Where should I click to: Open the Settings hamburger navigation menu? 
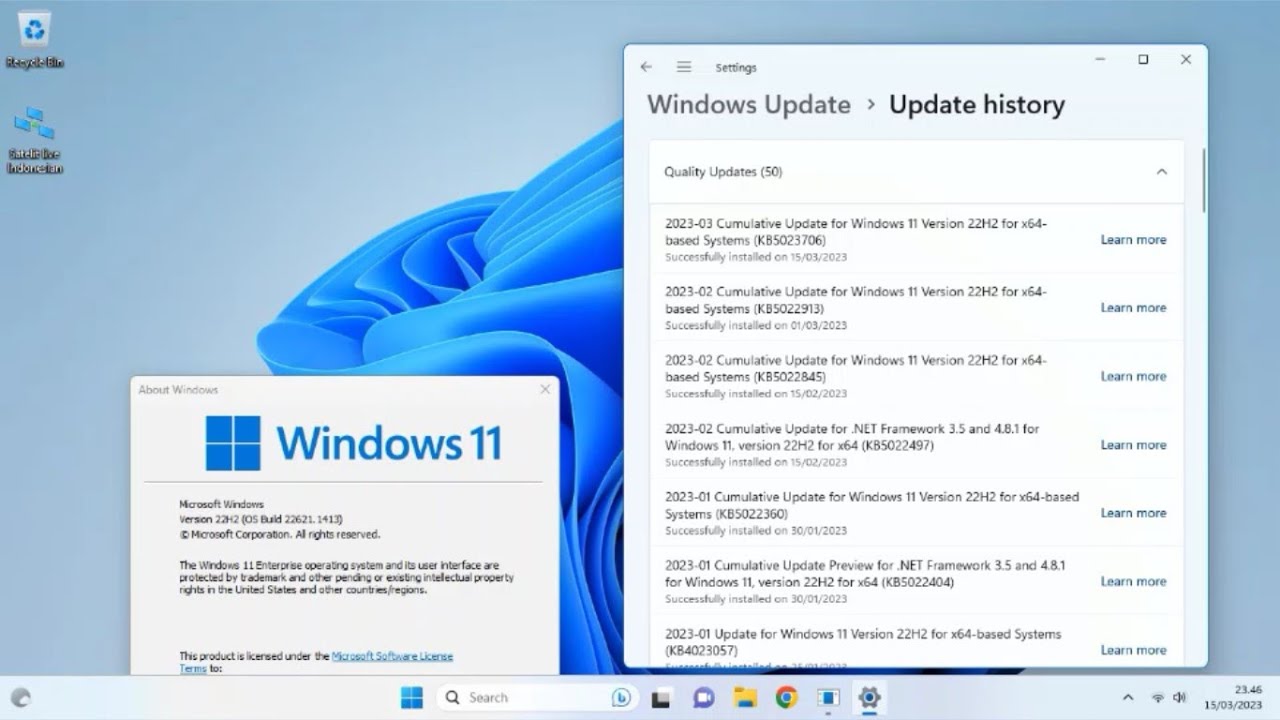click(x=684, y=67)
